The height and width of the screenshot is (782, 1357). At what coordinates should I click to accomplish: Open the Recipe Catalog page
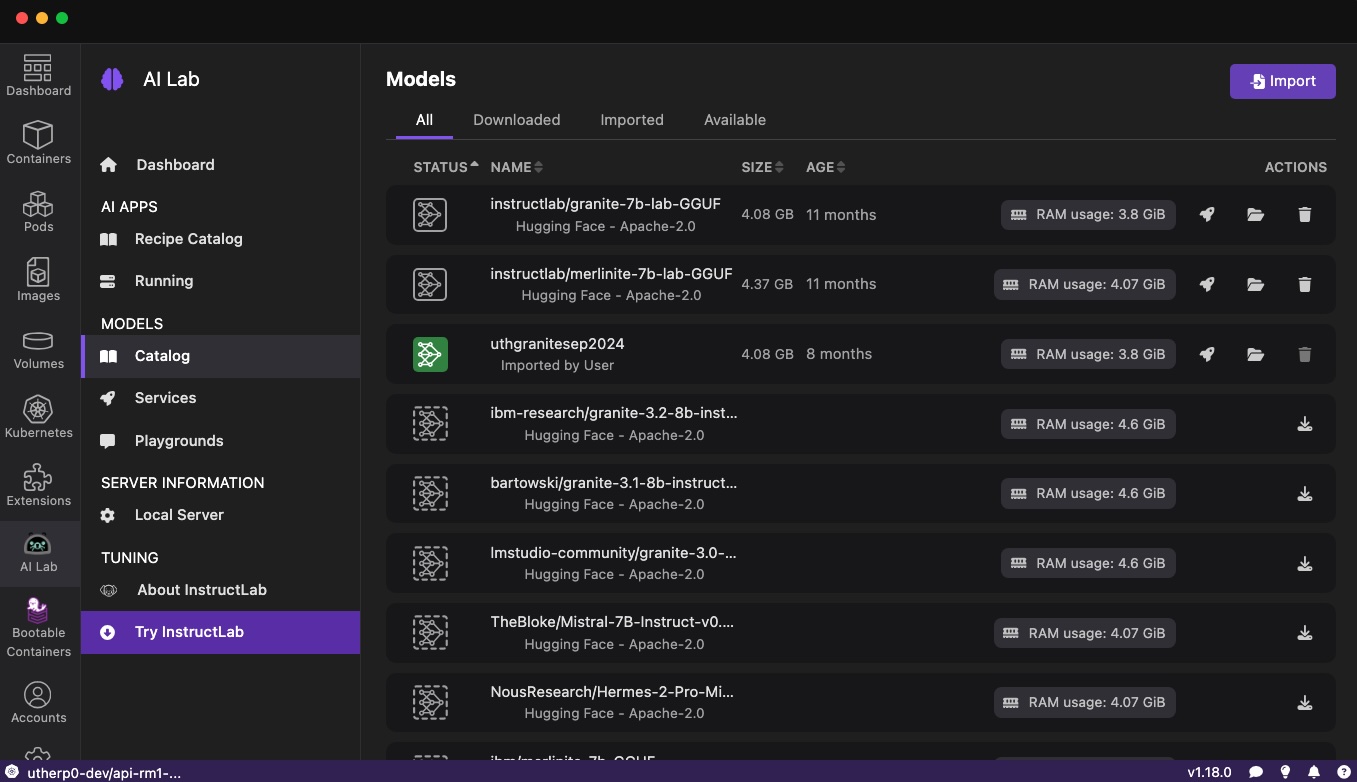click(x=188, y=239)
